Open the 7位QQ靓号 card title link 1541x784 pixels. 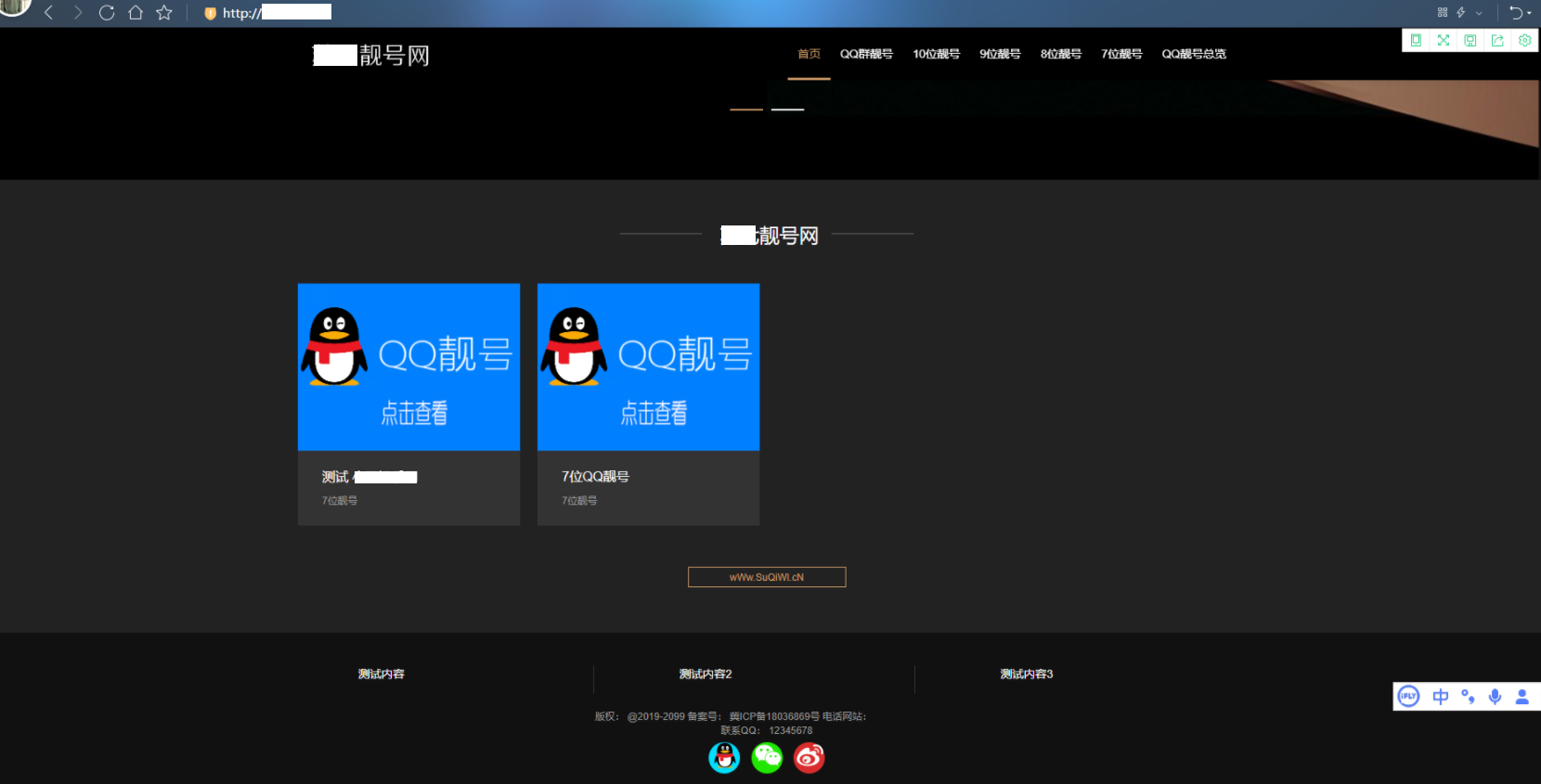coord(595,476)
